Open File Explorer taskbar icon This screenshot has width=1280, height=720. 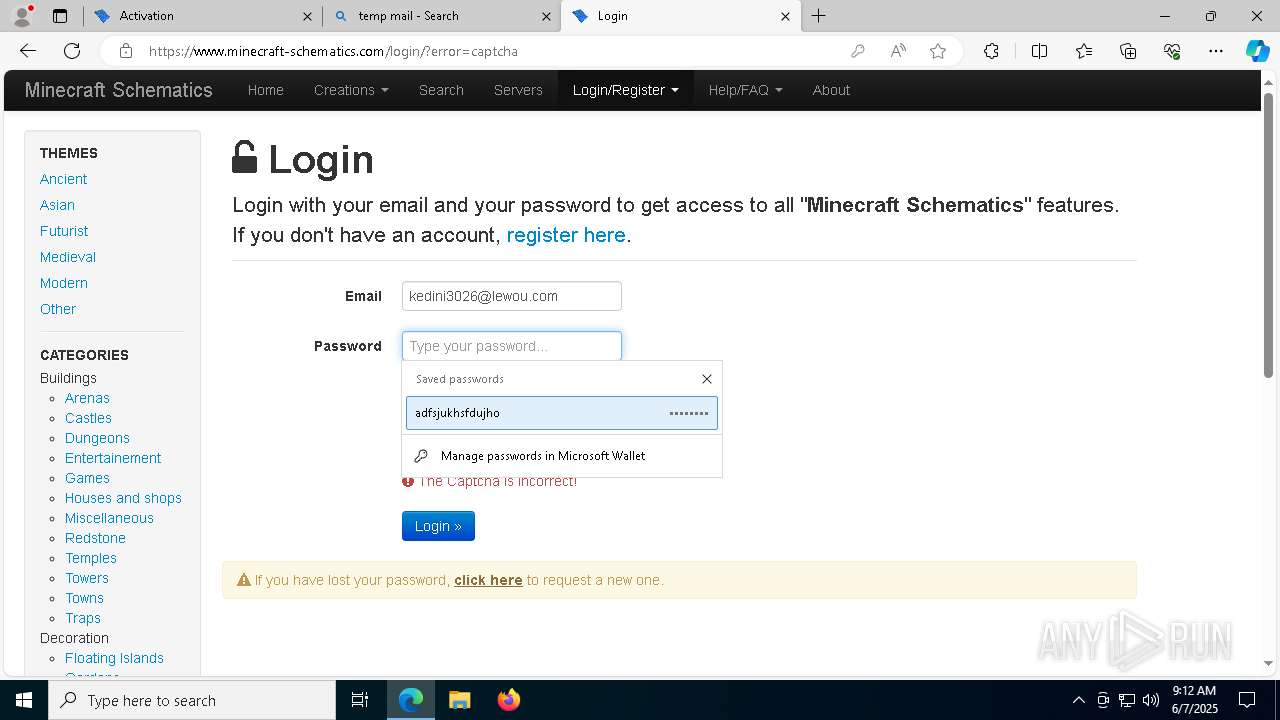point(459,700)
